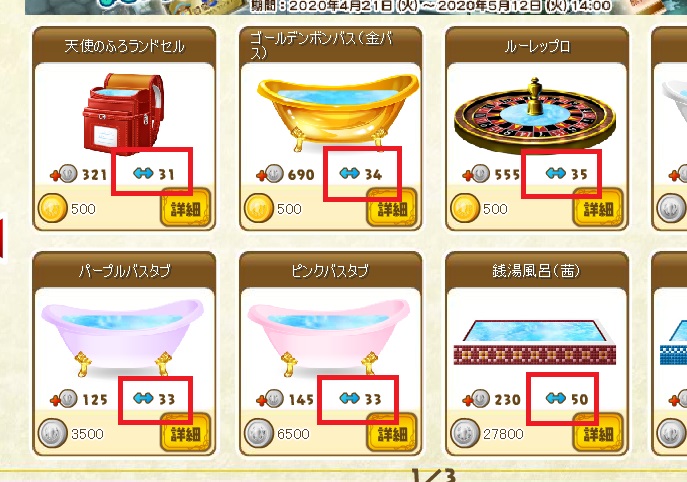The width and height of the screenshot is (687, 482).
Task: Click gold coin icon beside 天使のふろランドセル's 500
Action: click(x=53, y=208)
